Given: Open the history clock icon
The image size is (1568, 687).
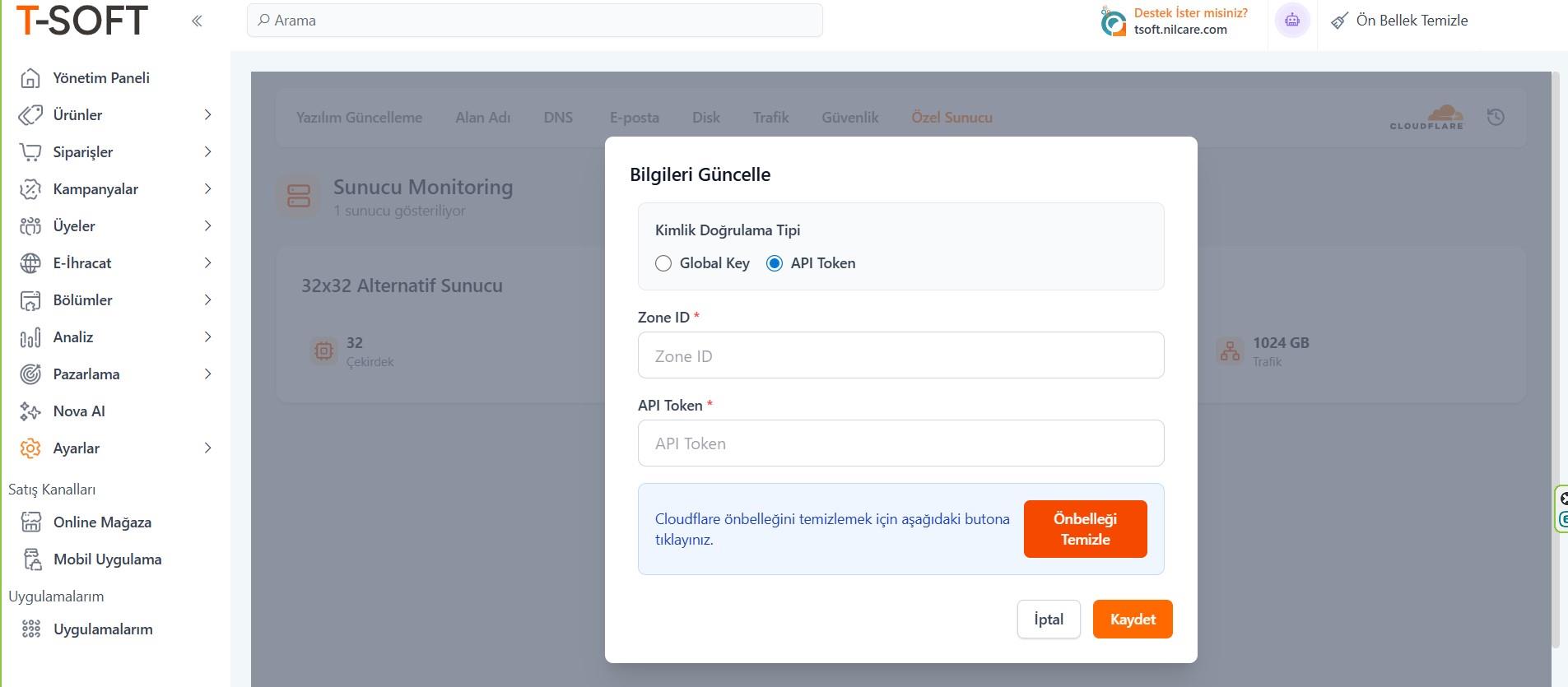Looking at the screenshot, I should 1496,117.
